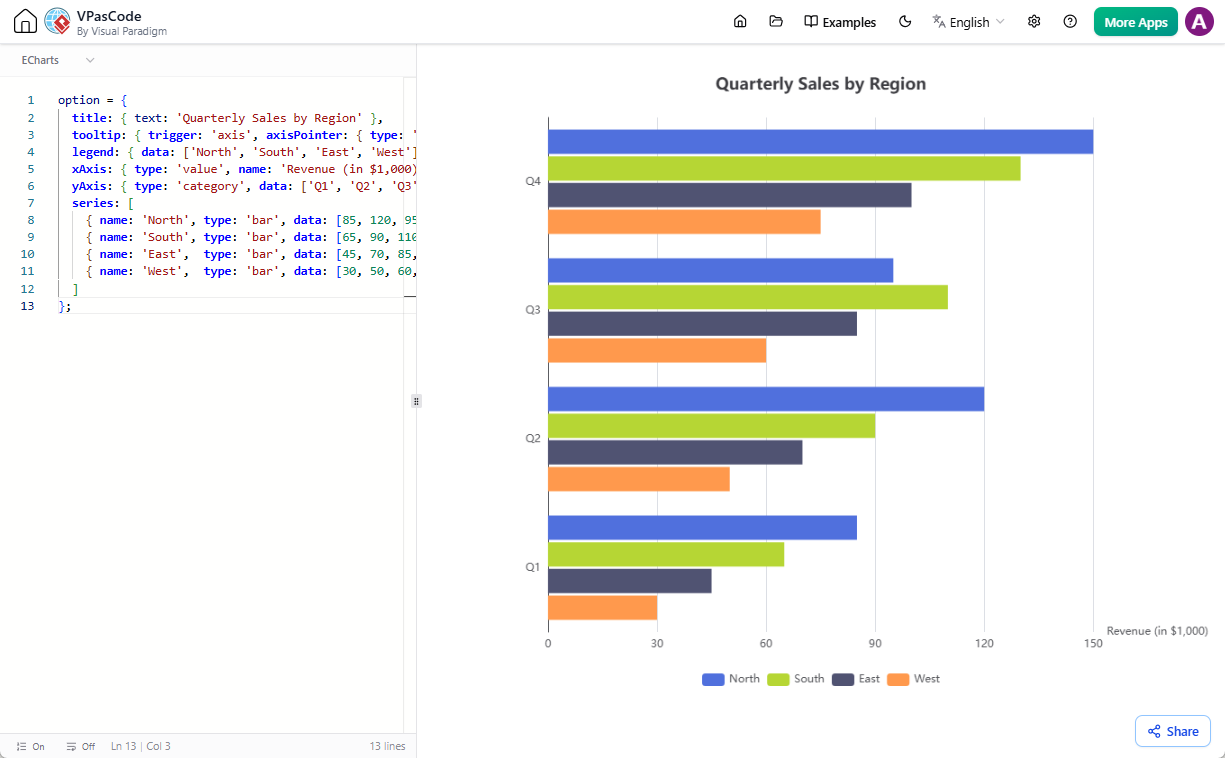Click the '13 lines' status bar text
Screen dimensions: 1225x758
(x=387, y=746)
